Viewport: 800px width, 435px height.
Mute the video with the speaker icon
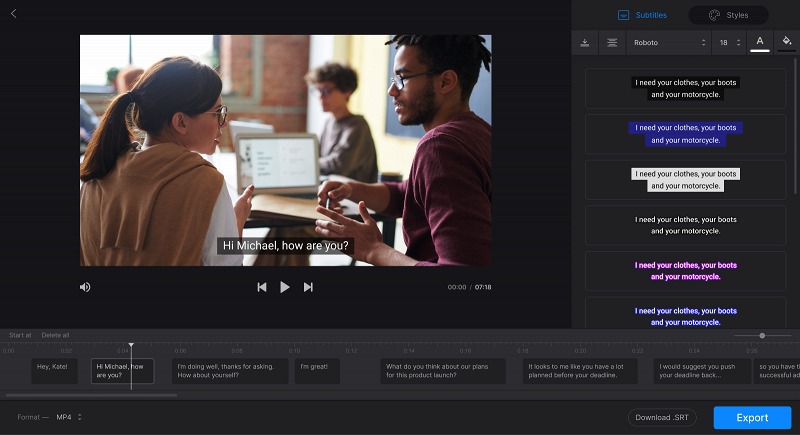click(x=85, y=287)
